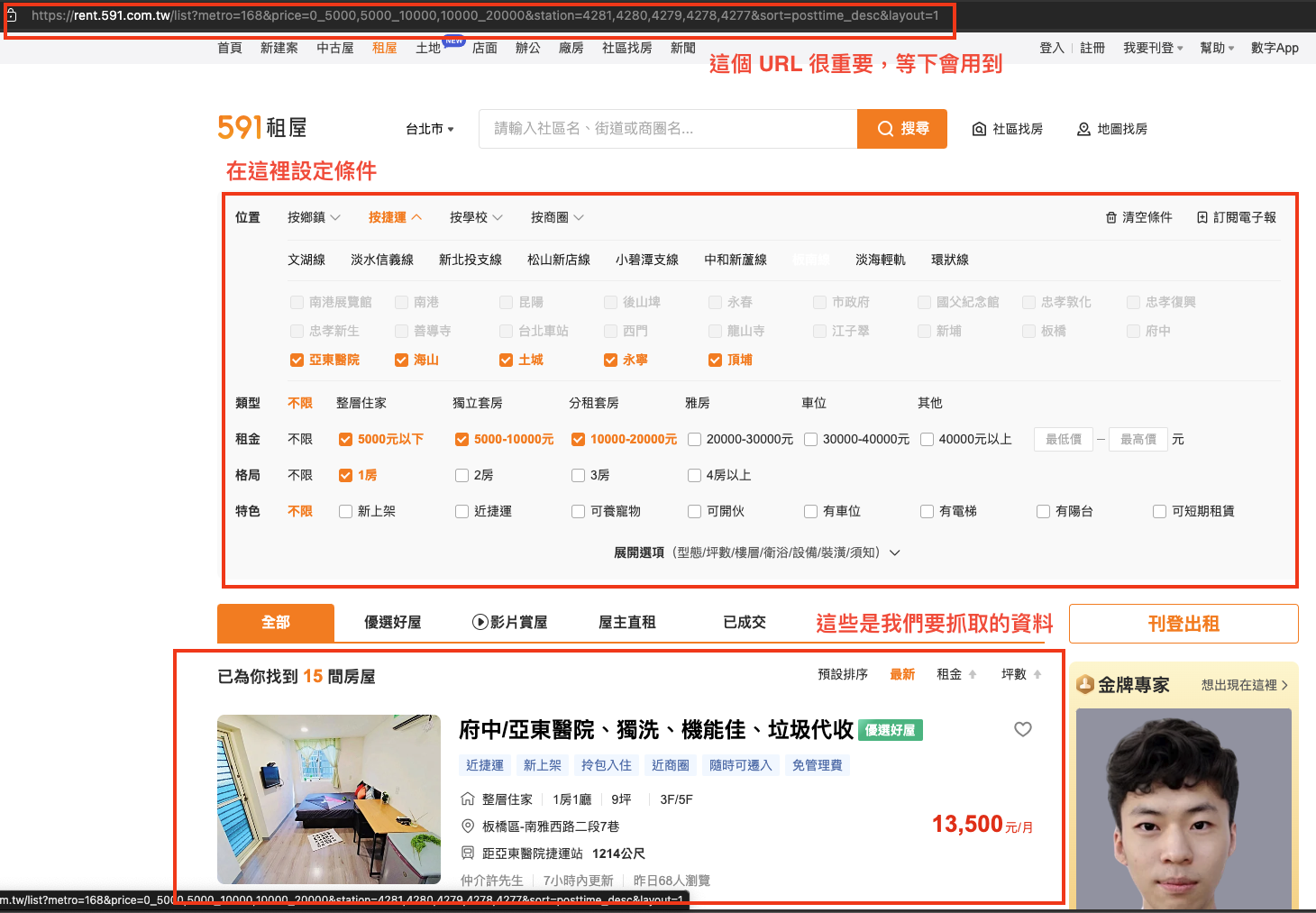Image resolution: width=1316 pixels, height=913 pixels.
Task: Sort results by 最新
Action: click(902, 674)
